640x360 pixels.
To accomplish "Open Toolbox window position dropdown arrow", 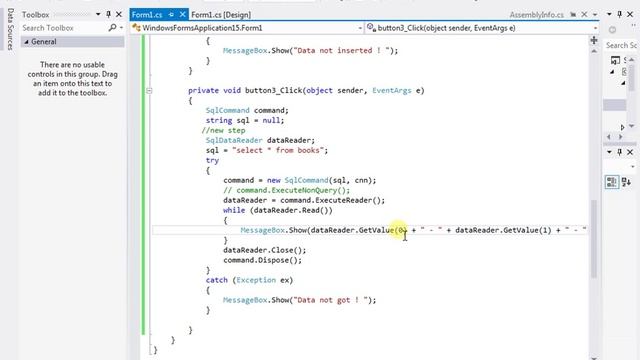I will [x=98, y=14].
